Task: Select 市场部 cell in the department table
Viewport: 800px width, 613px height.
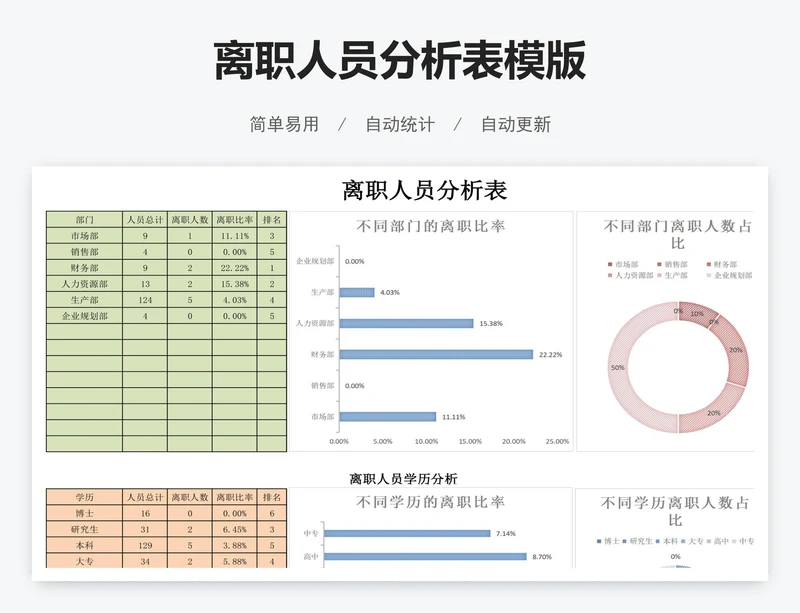Action: click(x=84, y=236)
